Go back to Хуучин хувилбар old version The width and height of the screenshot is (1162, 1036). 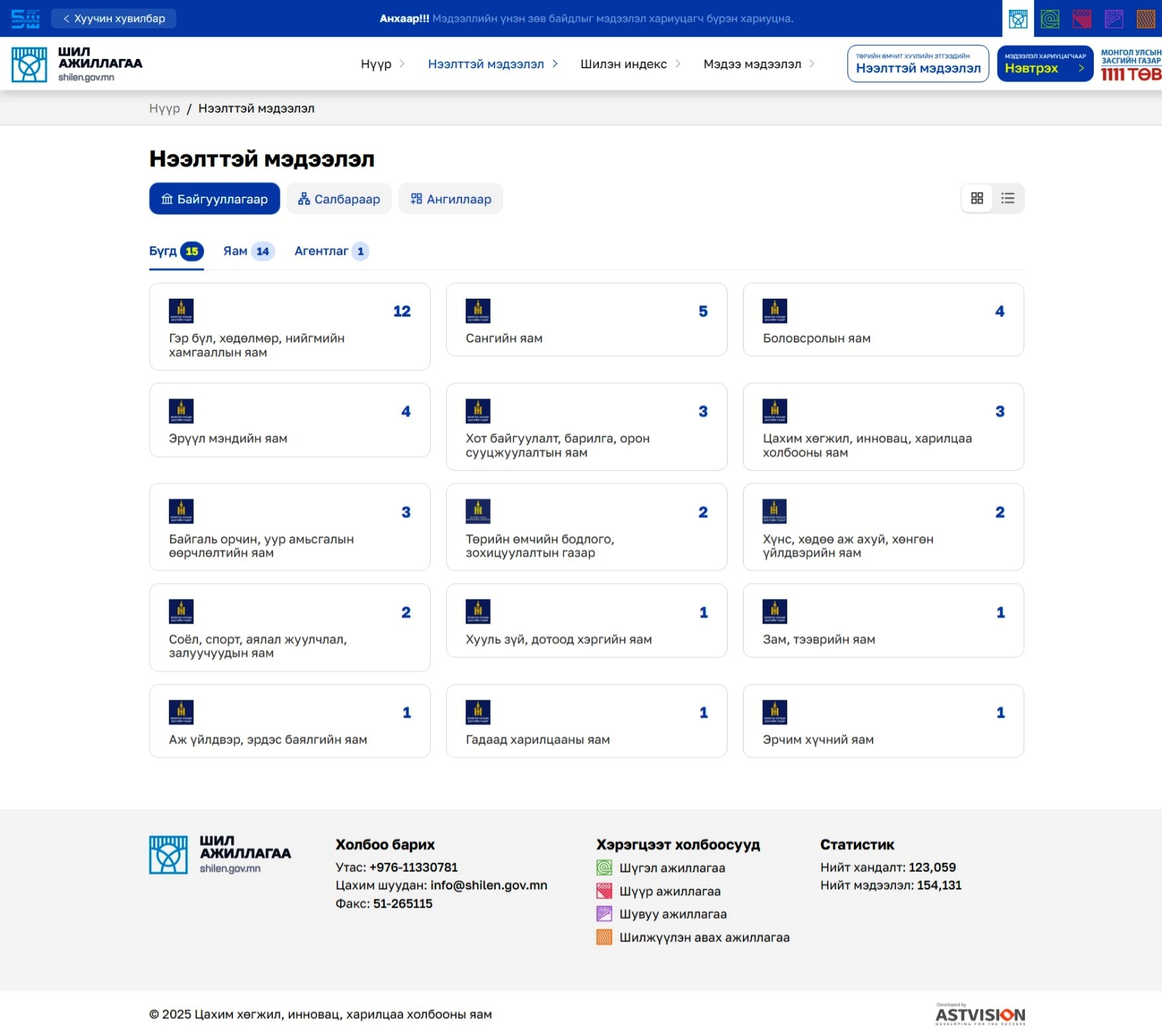pyautogui.click(x=114, y=19)
